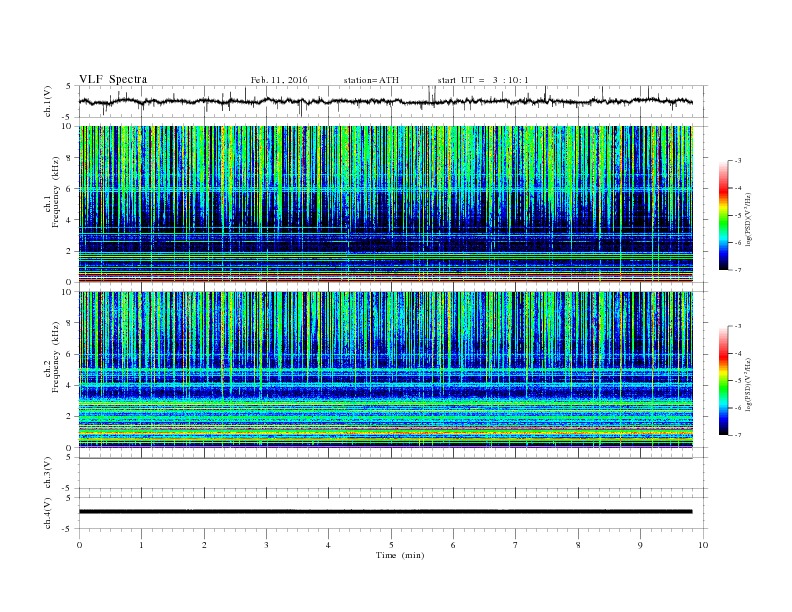Click the 'ch.1(V)' waveform axis label
The image size is (792, 612).
click(x=48, y=102)
